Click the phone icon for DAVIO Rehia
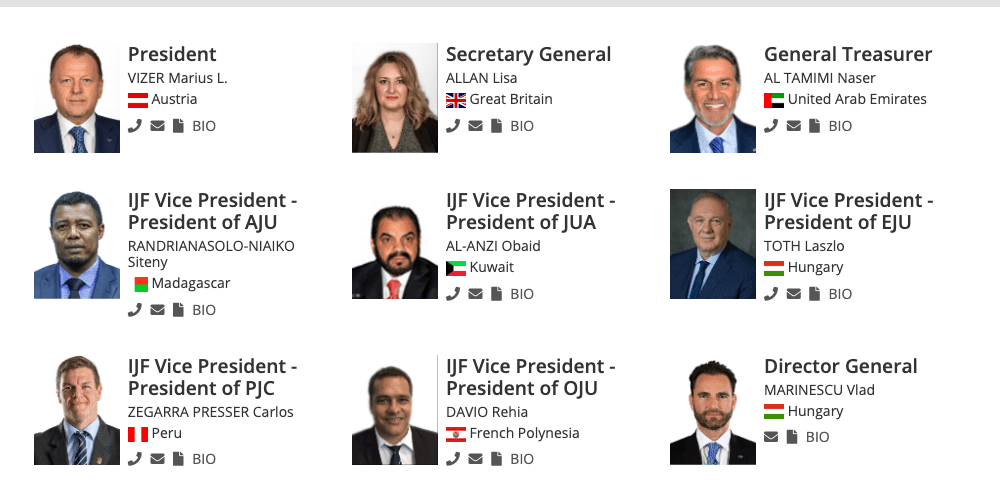Screen dimensions: 1000x497 point(453,458)
